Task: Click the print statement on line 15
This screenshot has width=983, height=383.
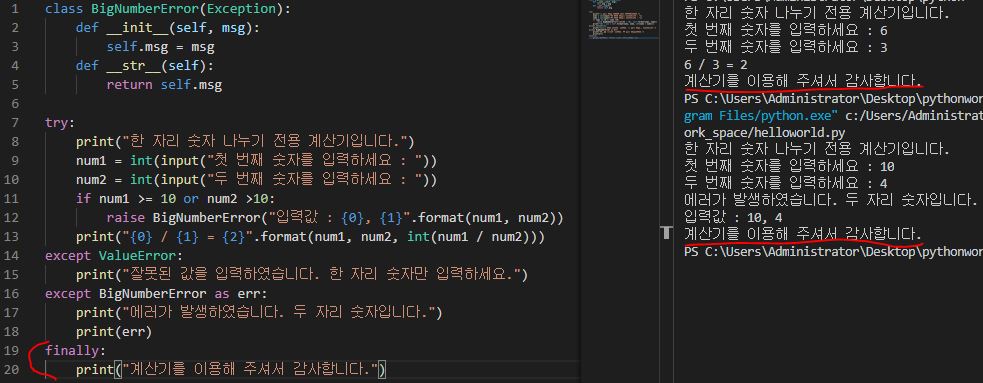Action: 302,275
